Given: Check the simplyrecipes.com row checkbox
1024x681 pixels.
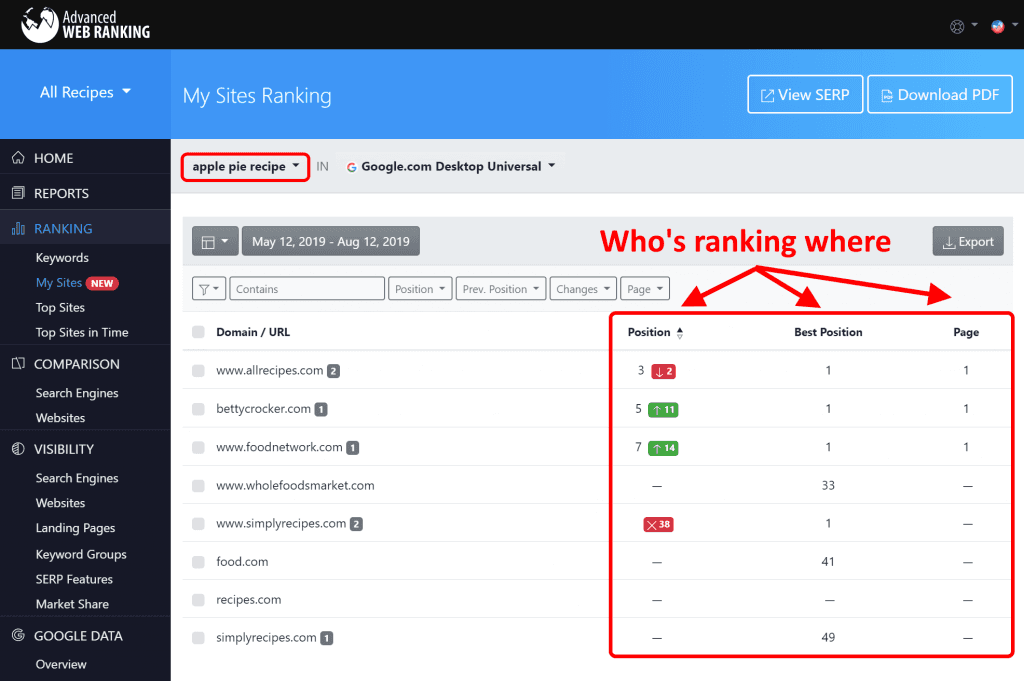Looking at the screenshot, I should 199,638.
